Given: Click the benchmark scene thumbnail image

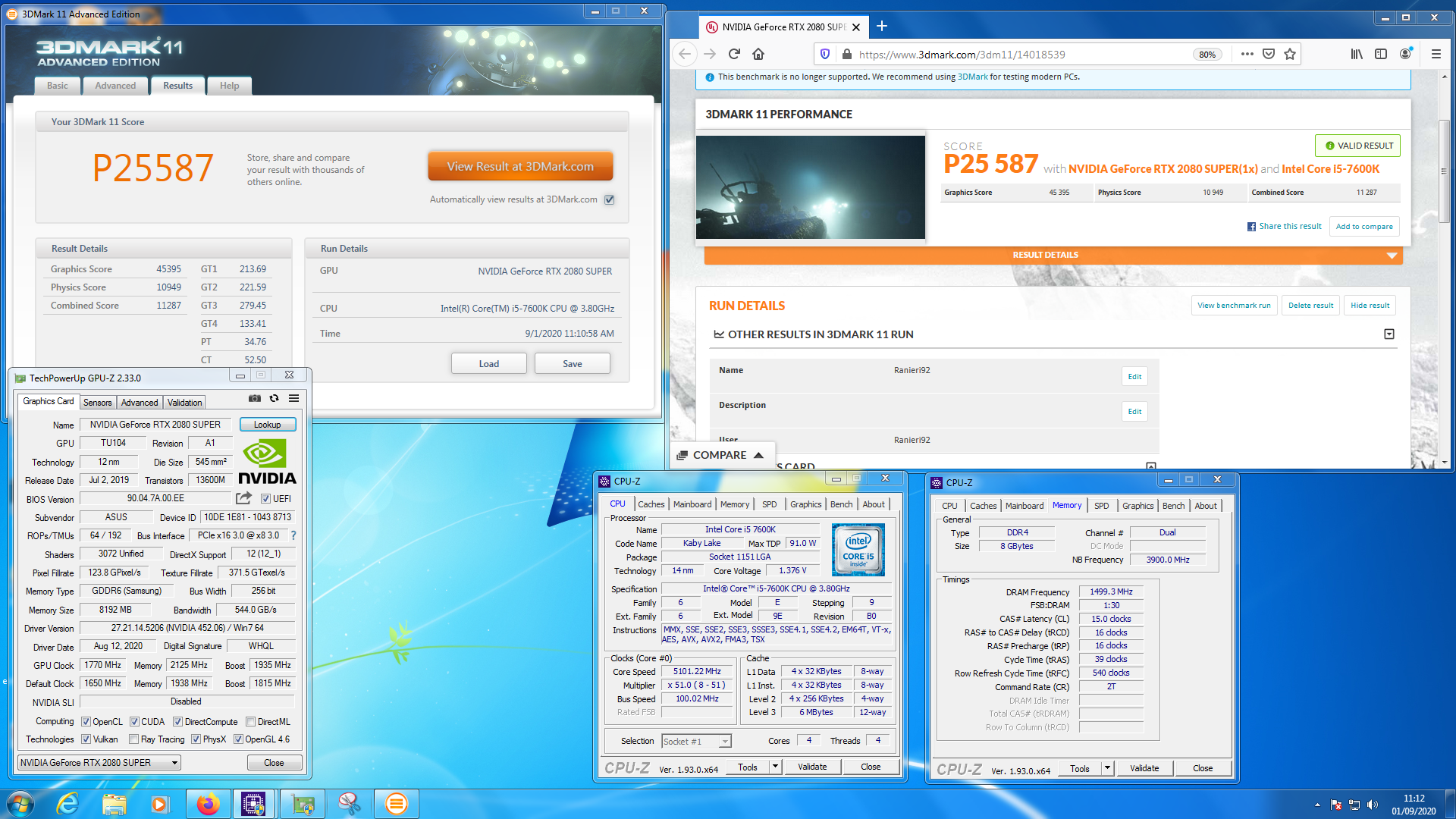Looking at the screenshot, I should pos(810,187).
